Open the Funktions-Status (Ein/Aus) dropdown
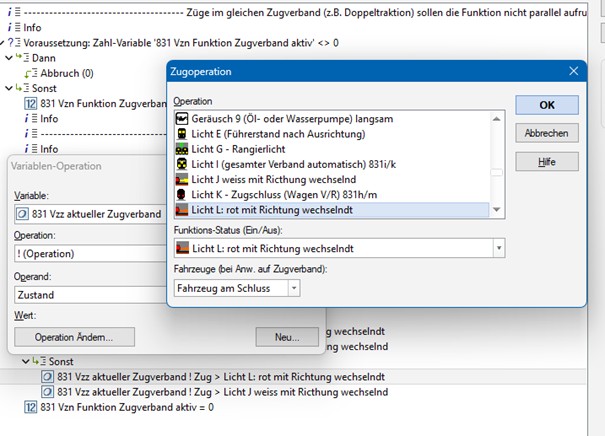Viewport: 605px width, 436px height. coord(497,248)
